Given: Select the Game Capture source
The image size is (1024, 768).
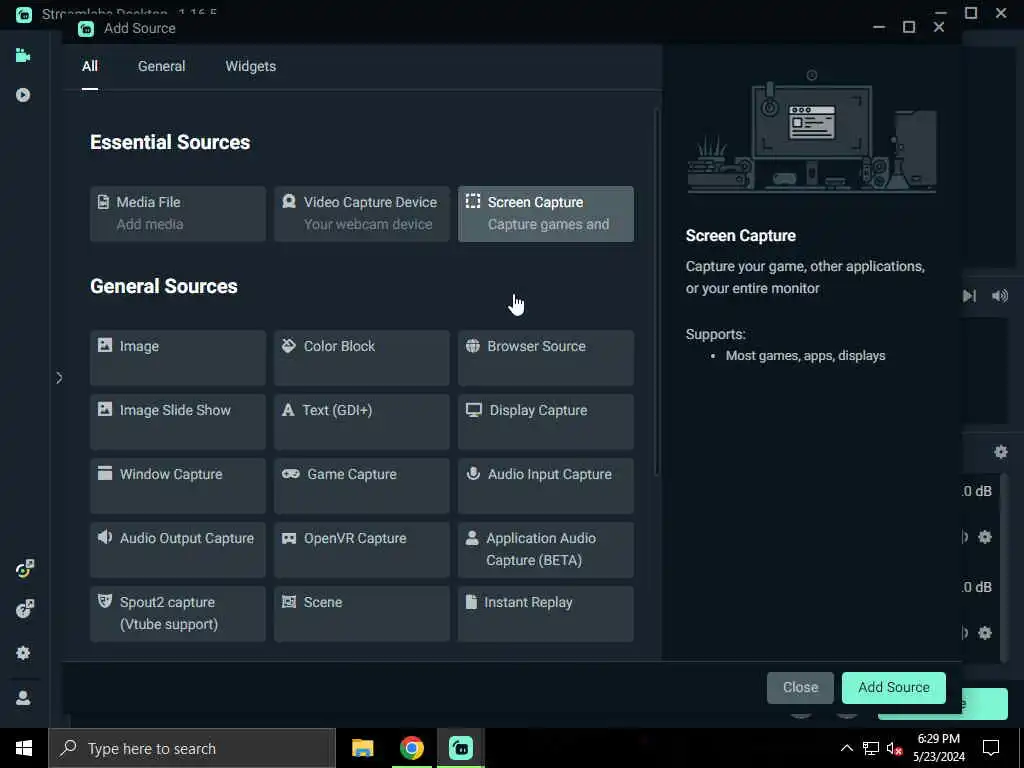Looking at the screenshot, I should (x=362, y=485).
